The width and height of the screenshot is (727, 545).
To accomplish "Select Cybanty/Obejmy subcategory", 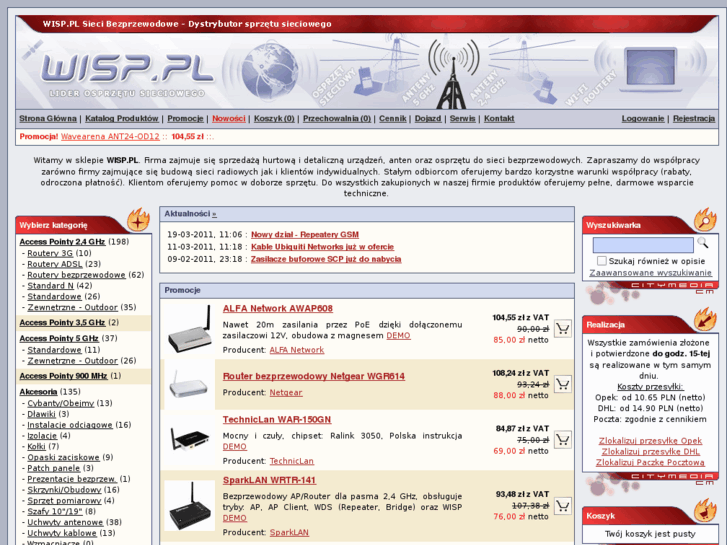I will pyautogui.click(x=61, y=403).
